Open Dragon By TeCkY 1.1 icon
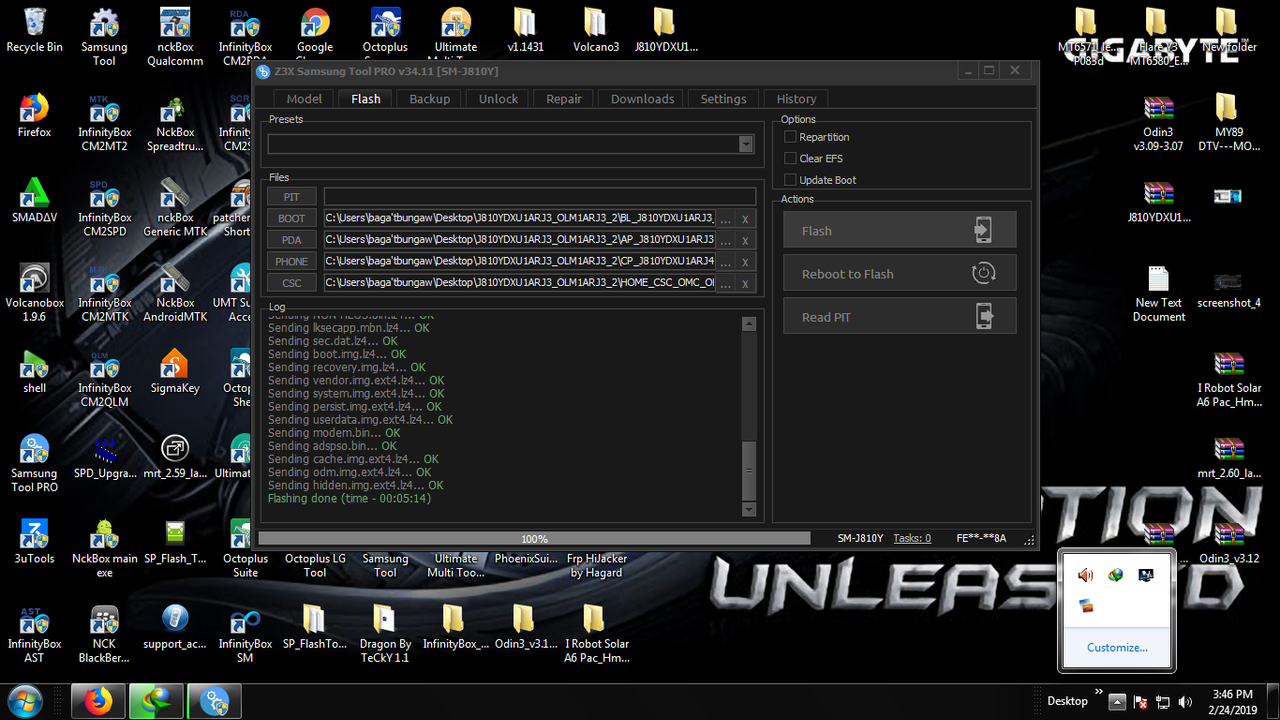The height and width of the screenshot is (720, 1280). point(385,635)
